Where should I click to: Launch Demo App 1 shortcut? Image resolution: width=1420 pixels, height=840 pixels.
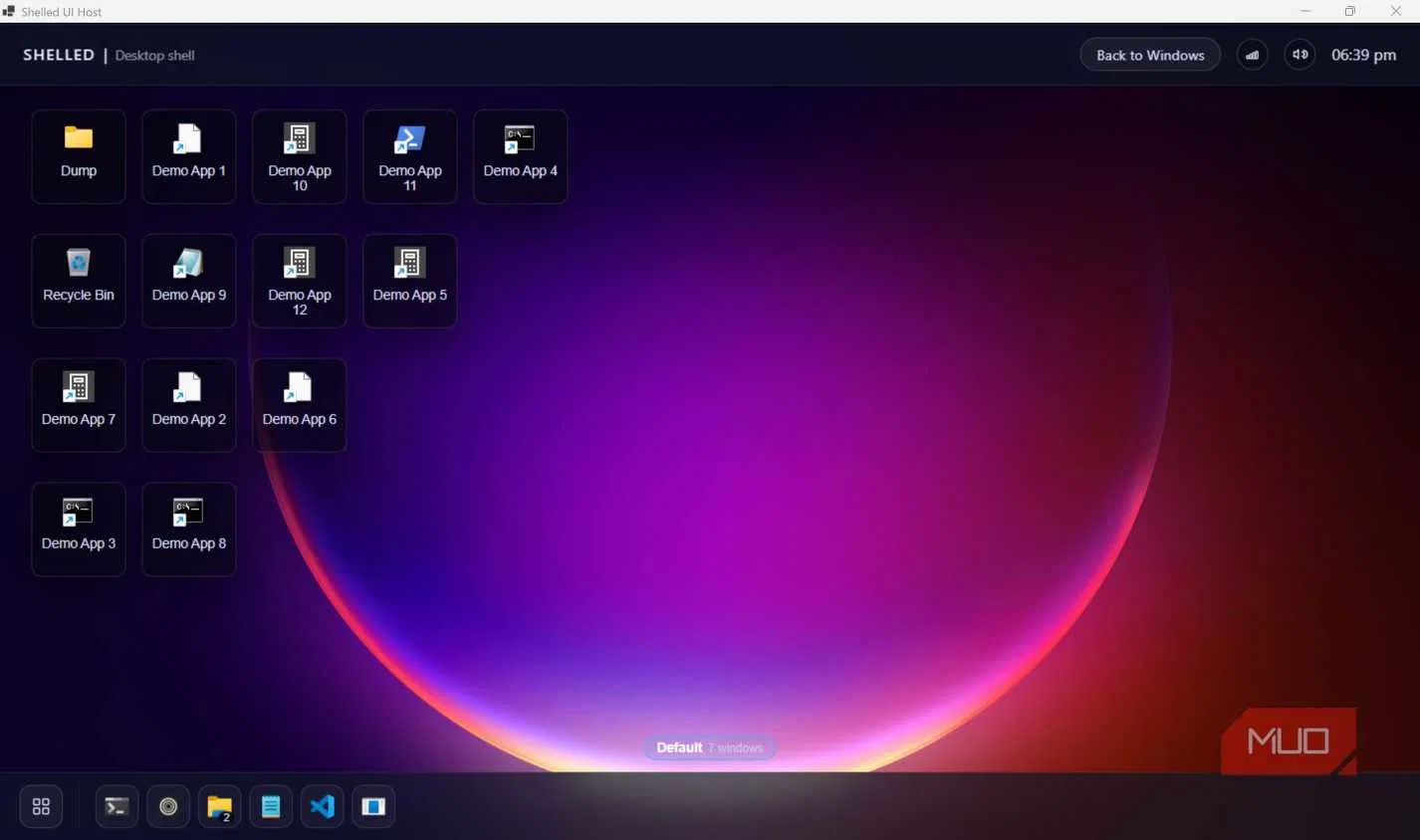189,156
